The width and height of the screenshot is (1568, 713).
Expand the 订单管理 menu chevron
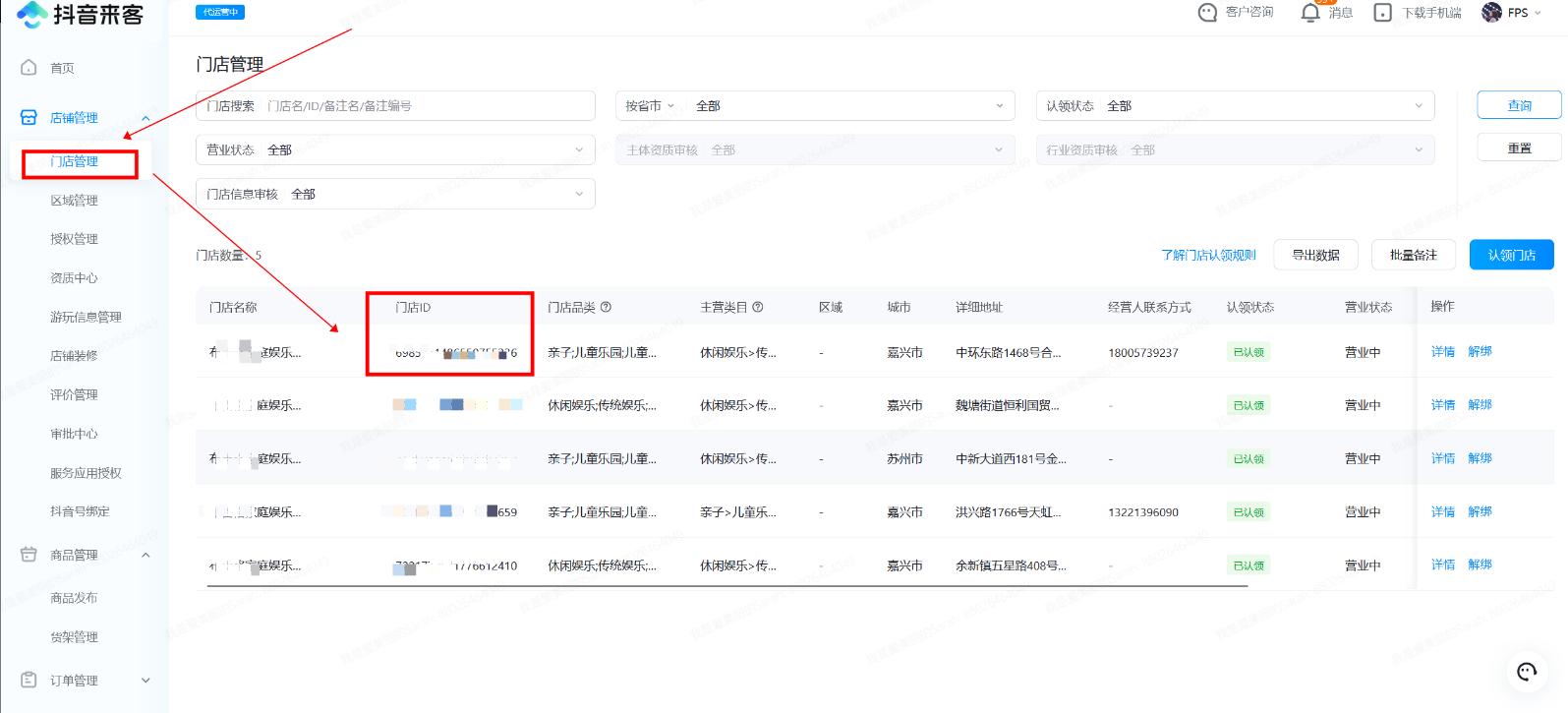pos(145,680)
